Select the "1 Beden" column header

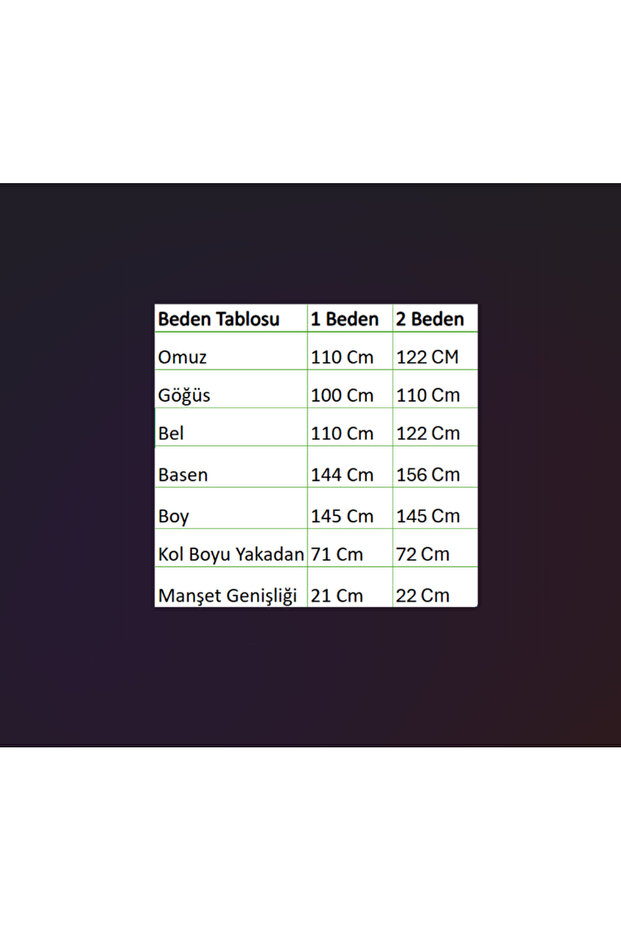pos(344,319)
